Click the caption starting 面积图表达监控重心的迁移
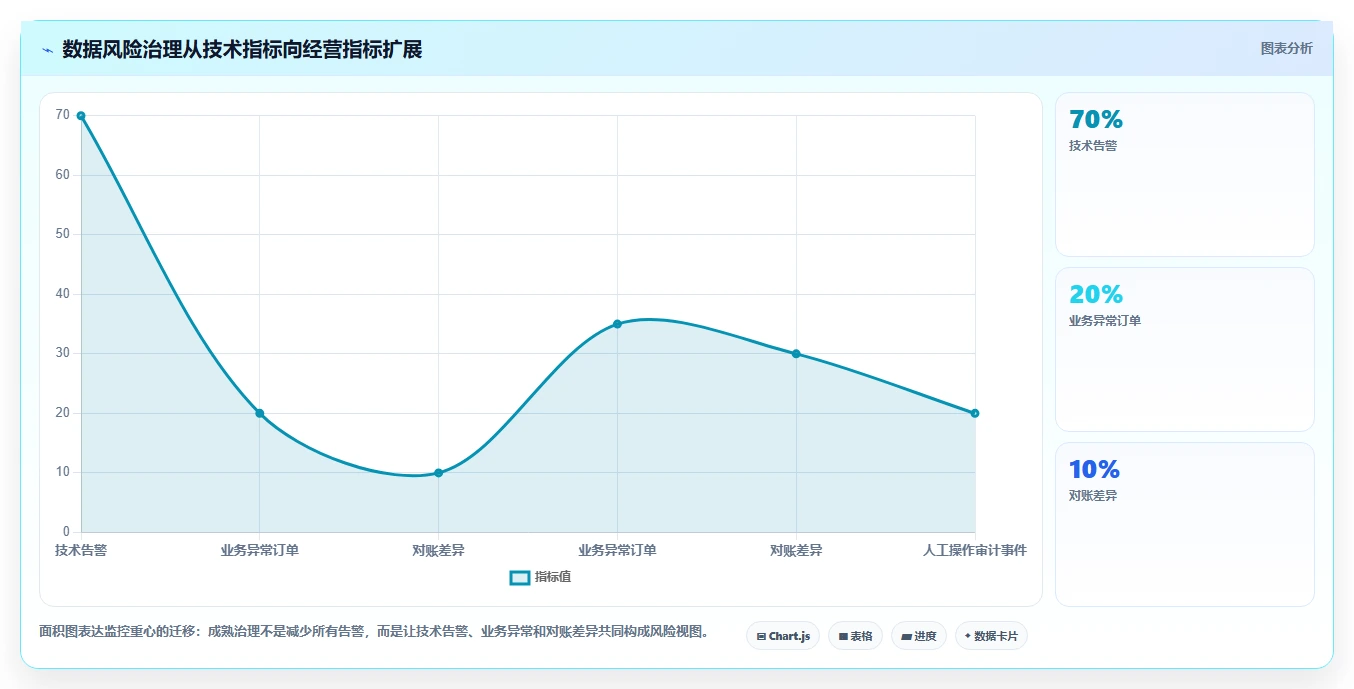Image resolution: width=1354 pixels, height=689 pixels. [375, 632]
